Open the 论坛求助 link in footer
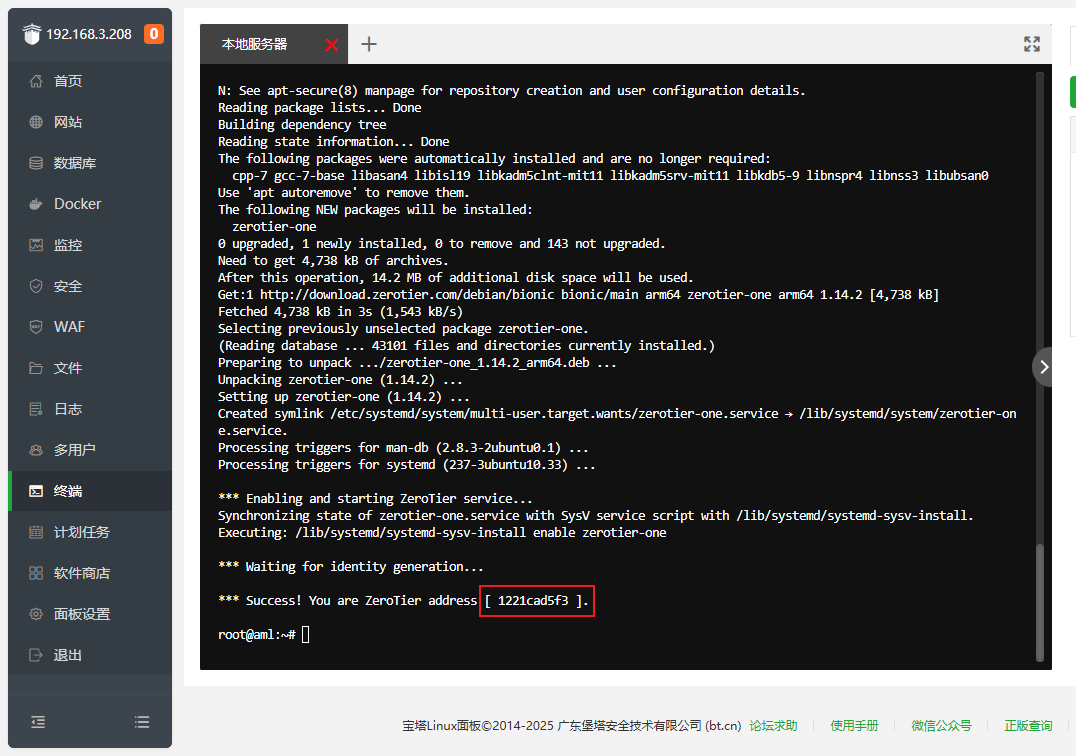The width and height of the screenshot is (1076, 756). [773, 726]
